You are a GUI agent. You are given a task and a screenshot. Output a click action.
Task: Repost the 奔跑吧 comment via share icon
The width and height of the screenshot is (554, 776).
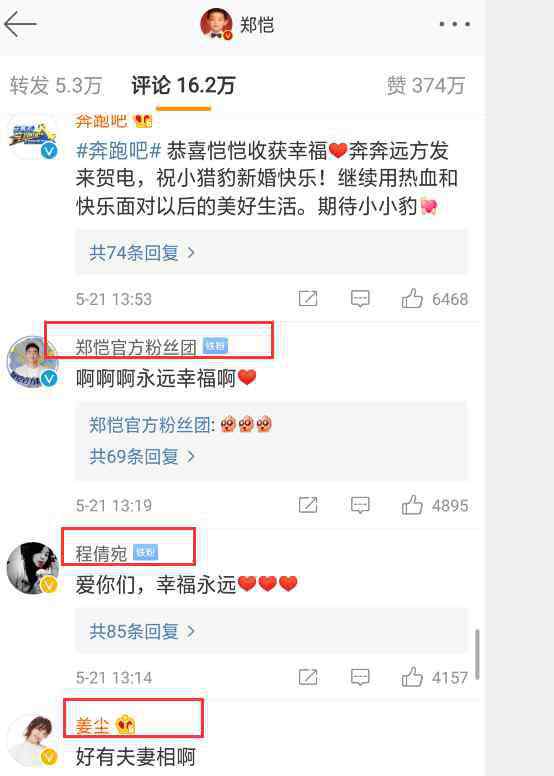[x=308, y=298]
